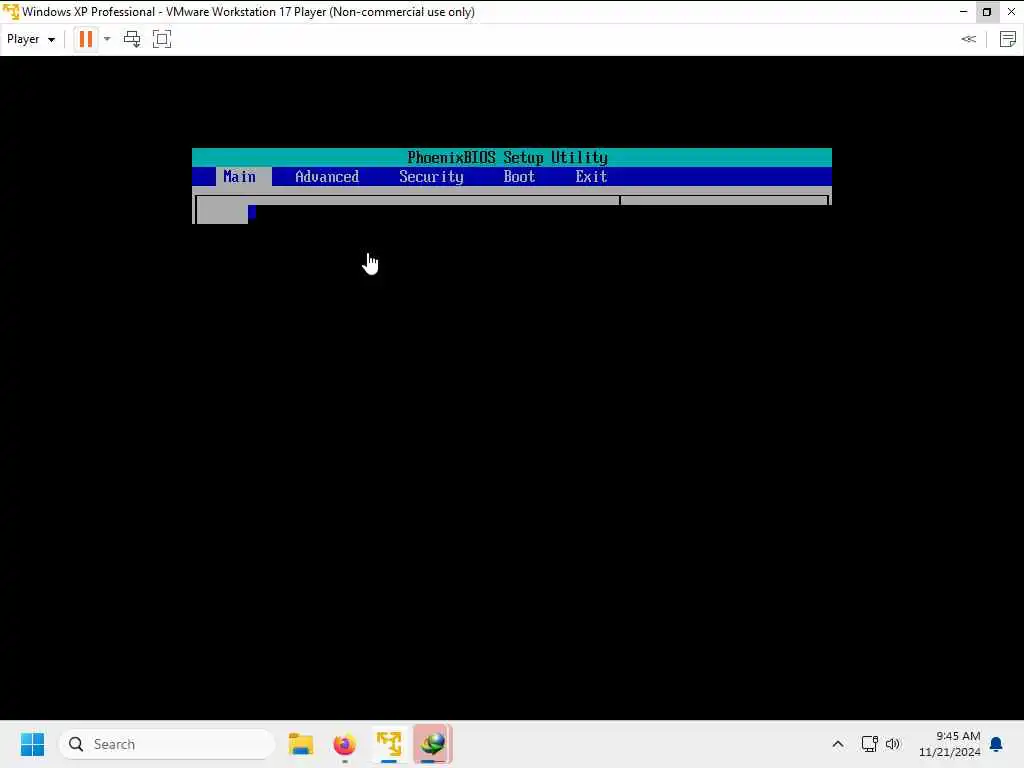
Task: Pause the virtual machine
Action: click(86, 39)
